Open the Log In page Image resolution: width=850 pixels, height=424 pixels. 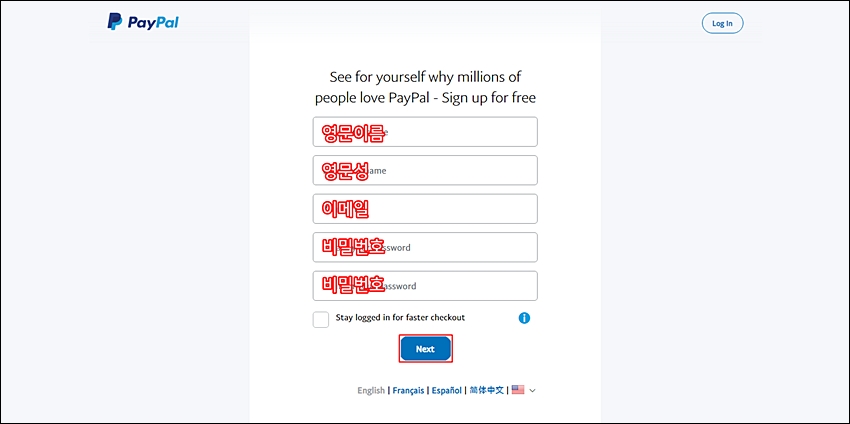tap(722, 23)
